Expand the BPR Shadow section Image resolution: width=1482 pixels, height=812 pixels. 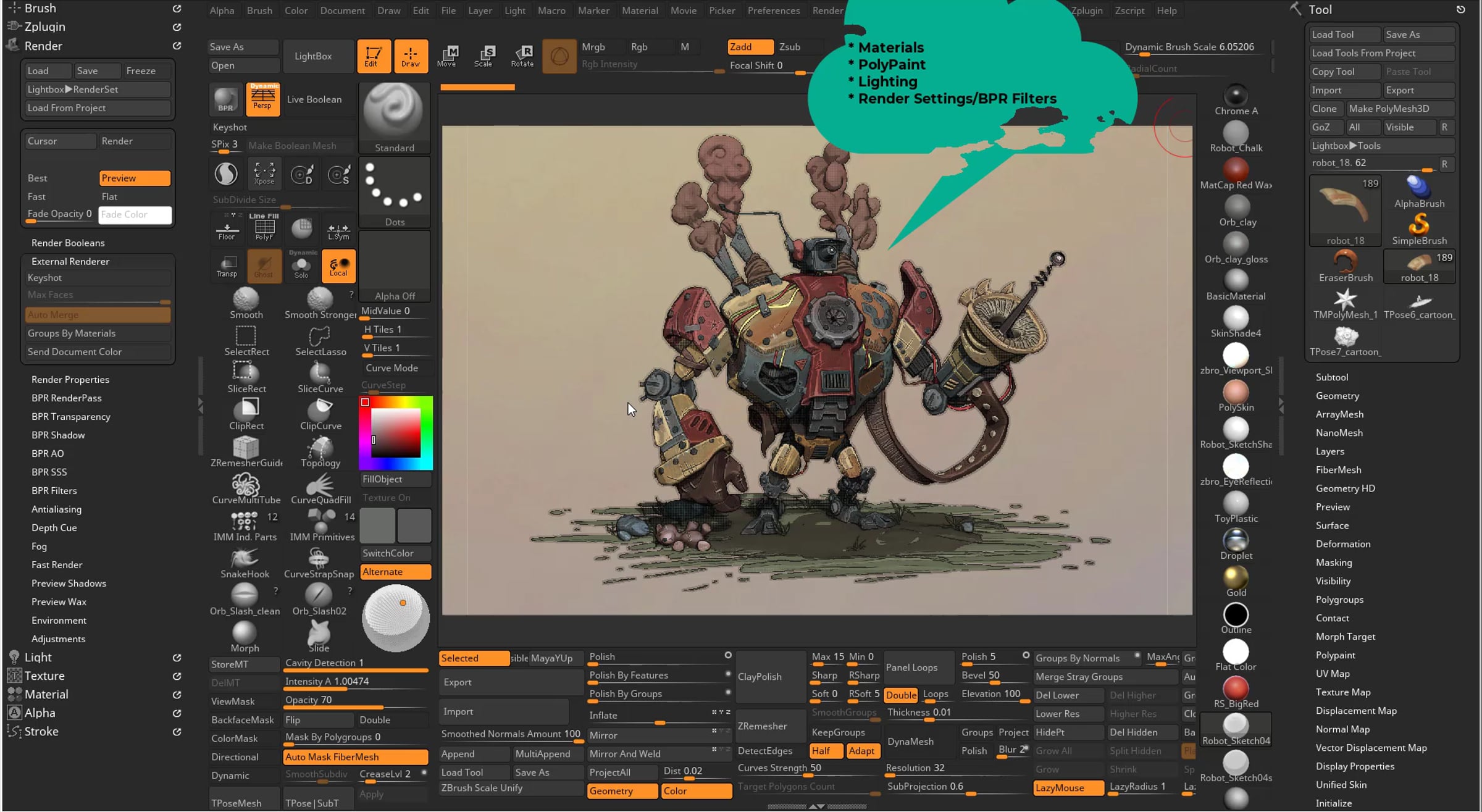point(58,435)
